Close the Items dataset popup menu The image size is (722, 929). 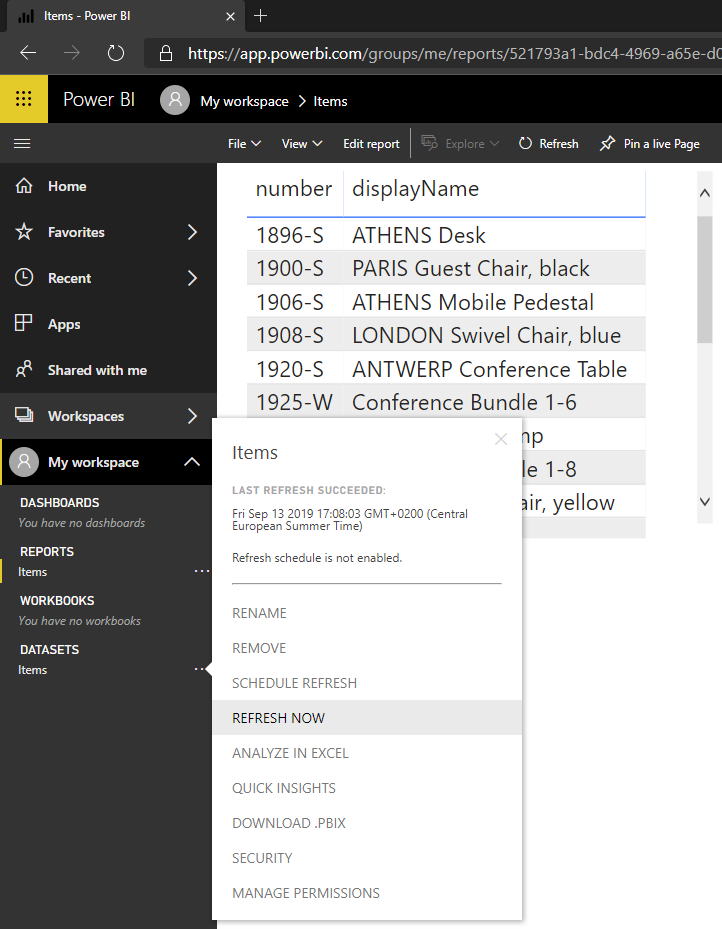click(501, 439)
